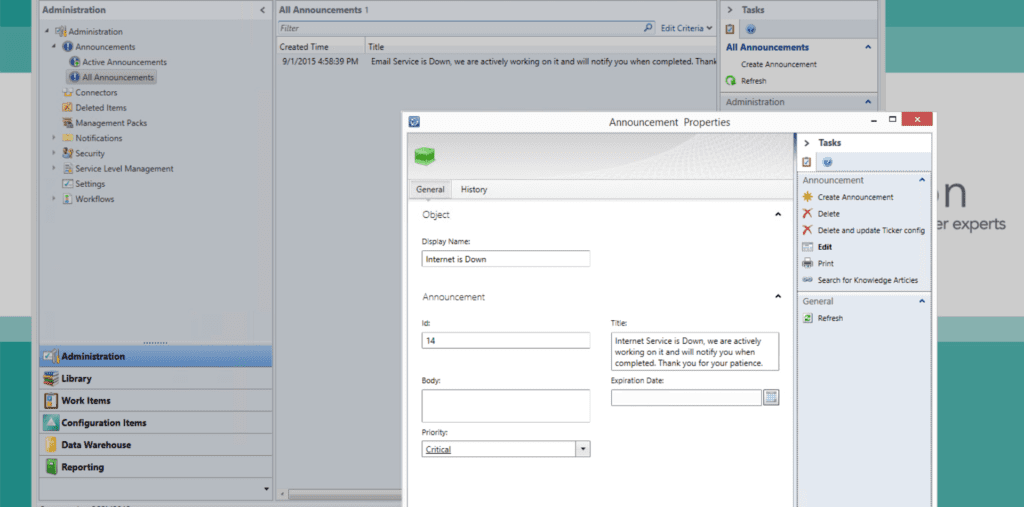Click the clipboard icon in main window Tasks pane

point(730,29)
